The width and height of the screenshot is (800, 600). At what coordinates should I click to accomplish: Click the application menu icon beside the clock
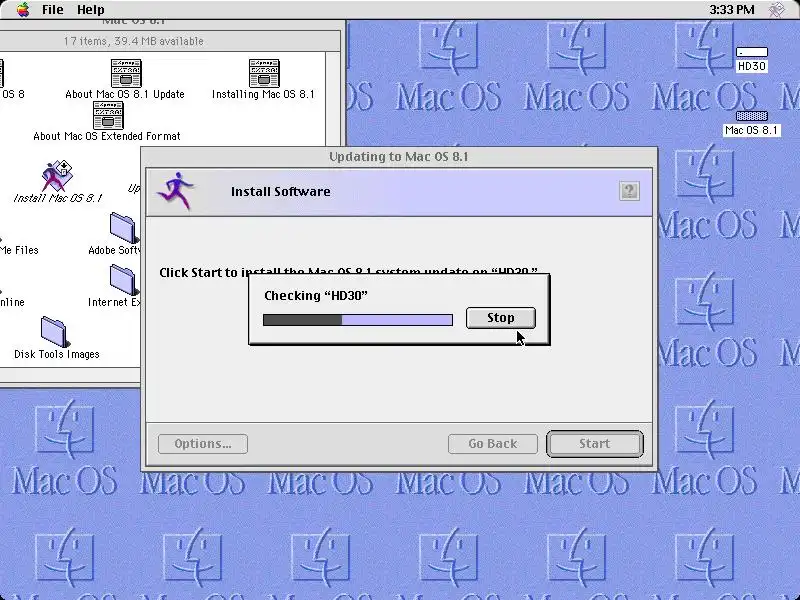coord(777,9)
